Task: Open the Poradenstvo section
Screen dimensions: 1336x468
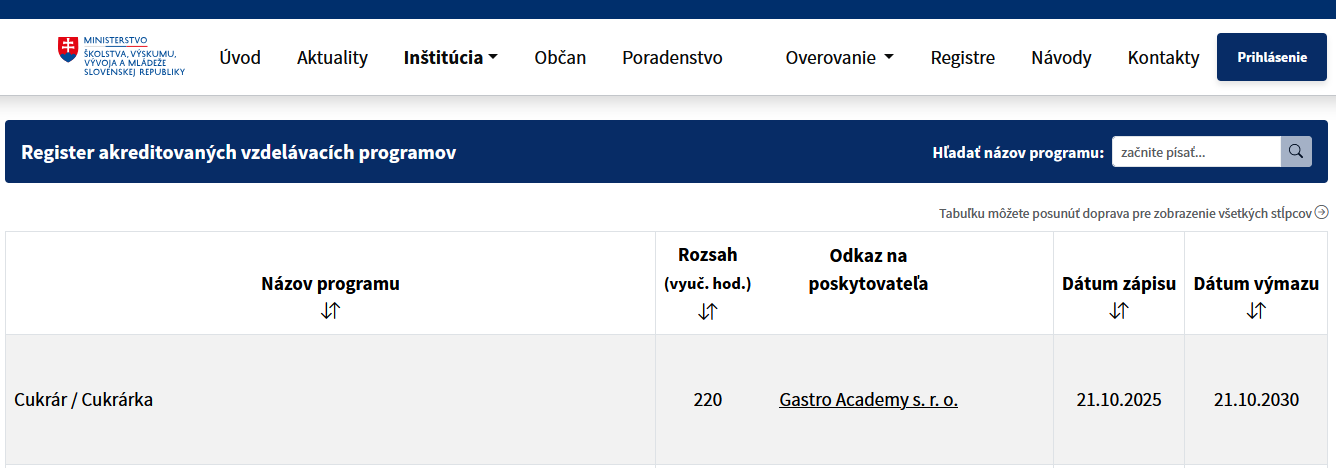Action: (x=672, y=57)
